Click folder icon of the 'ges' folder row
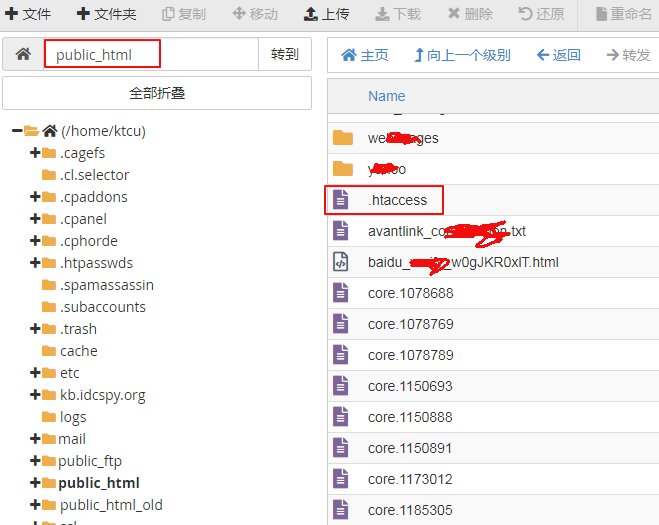Viewport: 659px width, 525px height. pyautogui.click(x=343, y=137)
